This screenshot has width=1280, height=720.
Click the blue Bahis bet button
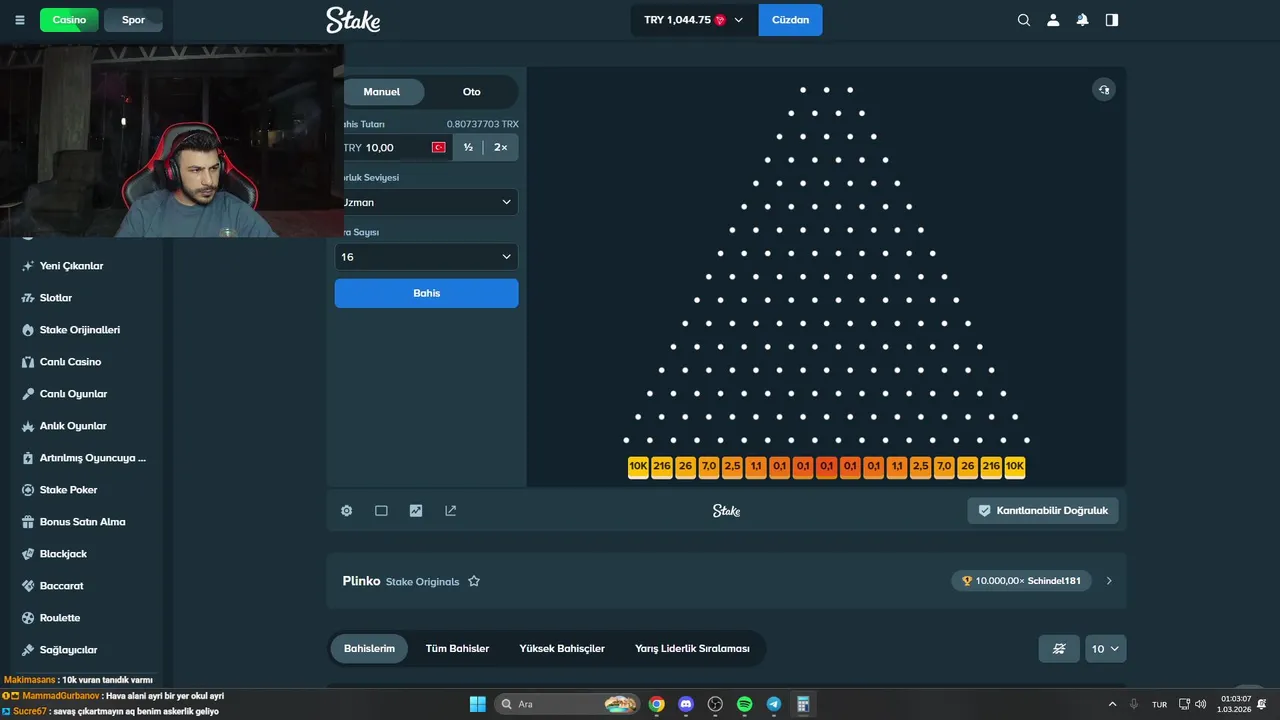[x=426, y=293]
